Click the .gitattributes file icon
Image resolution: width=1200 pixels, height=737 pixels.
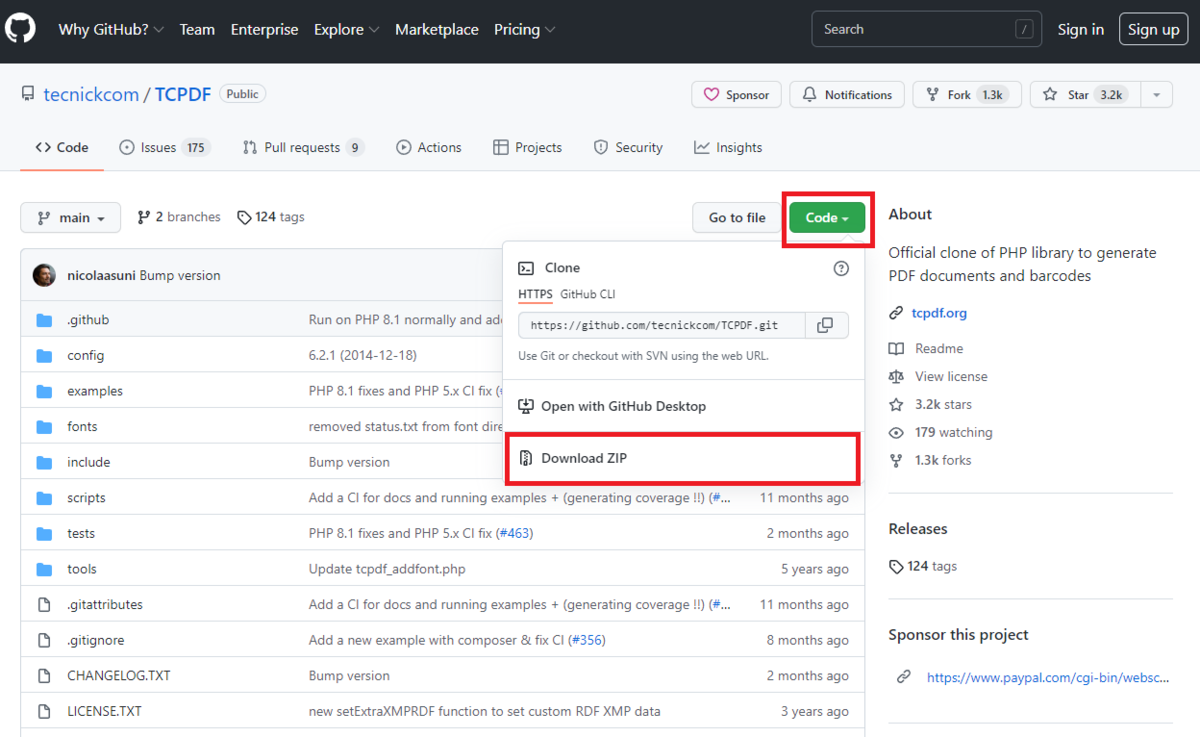pos(44,605)
